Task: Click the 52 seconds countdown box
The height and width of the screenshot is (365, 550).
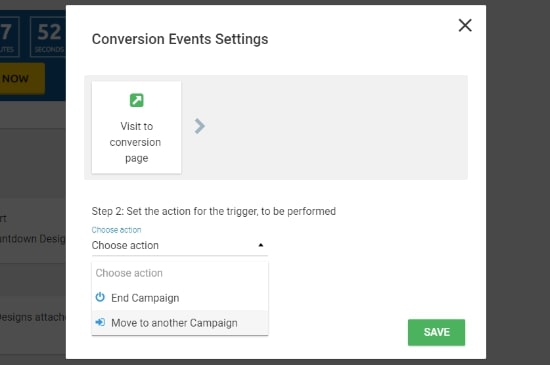Action: pos(48,37)
